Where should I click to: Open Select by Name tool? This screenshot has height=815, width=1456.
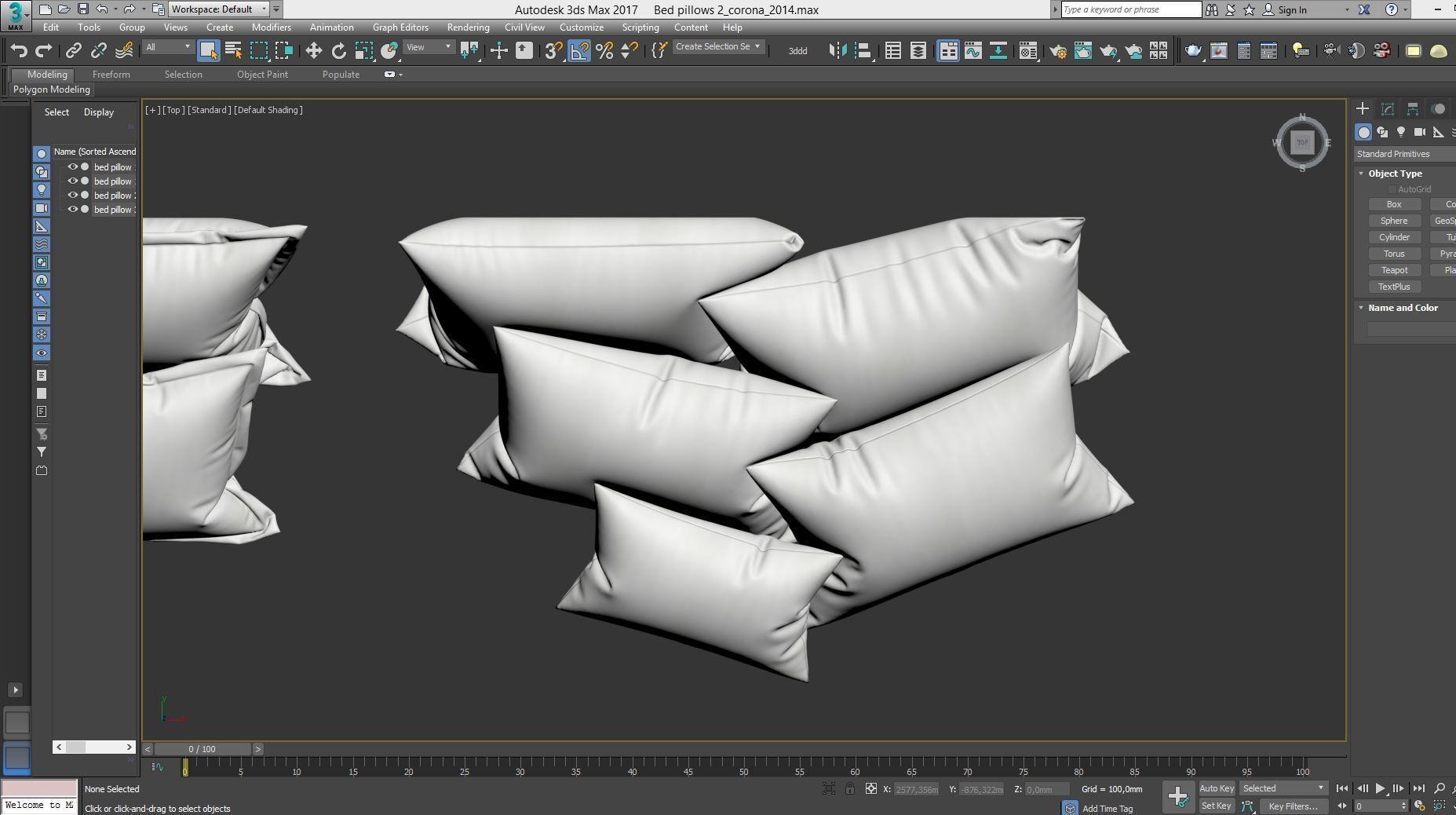(233, 51)
